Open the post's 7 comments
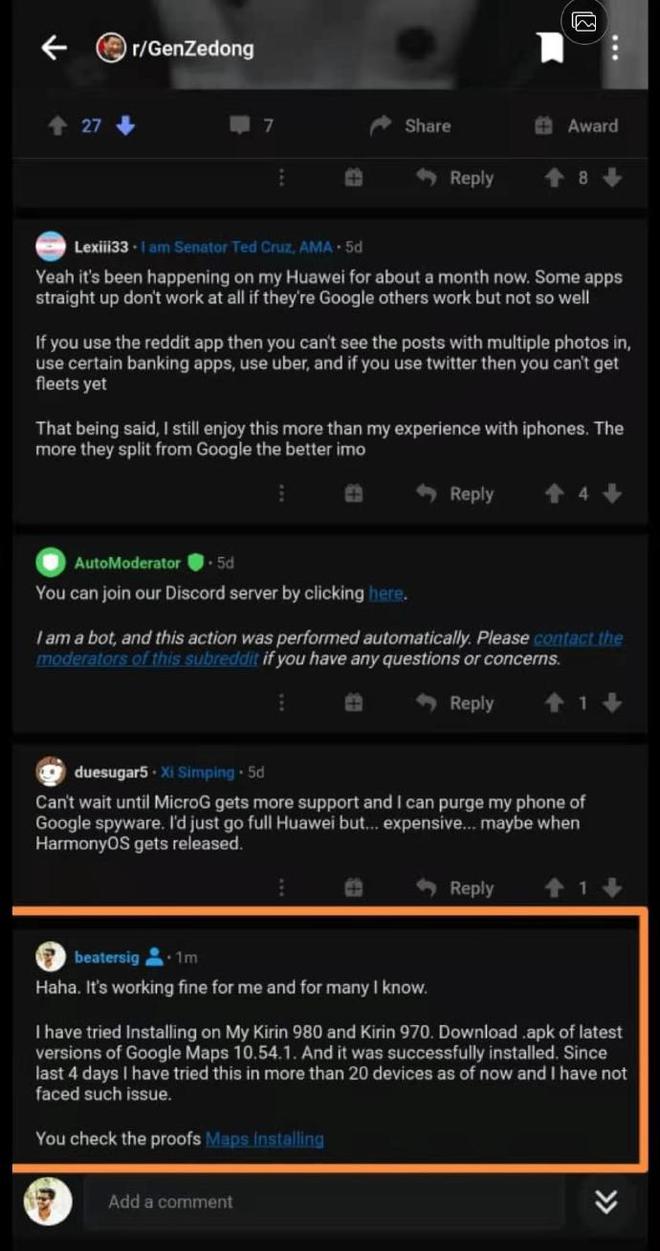Image resolution: width=660 pixels, height=1251 pixels. pos(251,126)
